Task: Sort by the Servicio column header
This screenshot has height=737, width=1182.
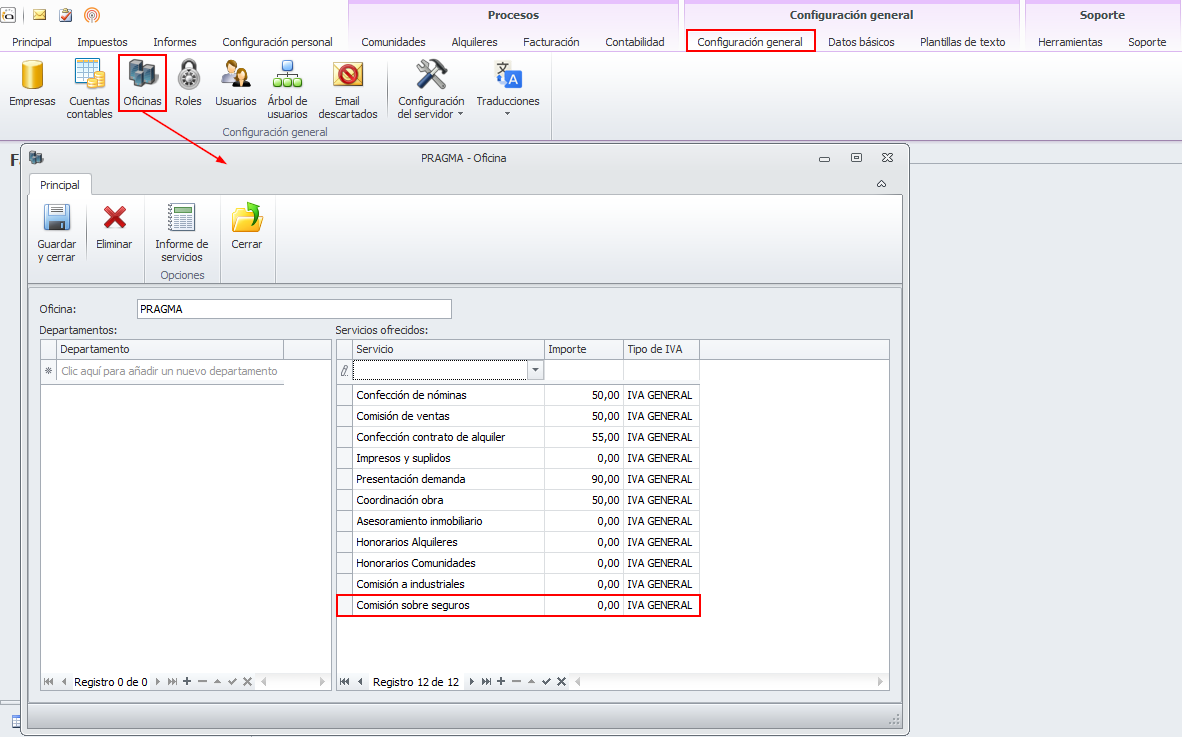Action: coord(449,349)
